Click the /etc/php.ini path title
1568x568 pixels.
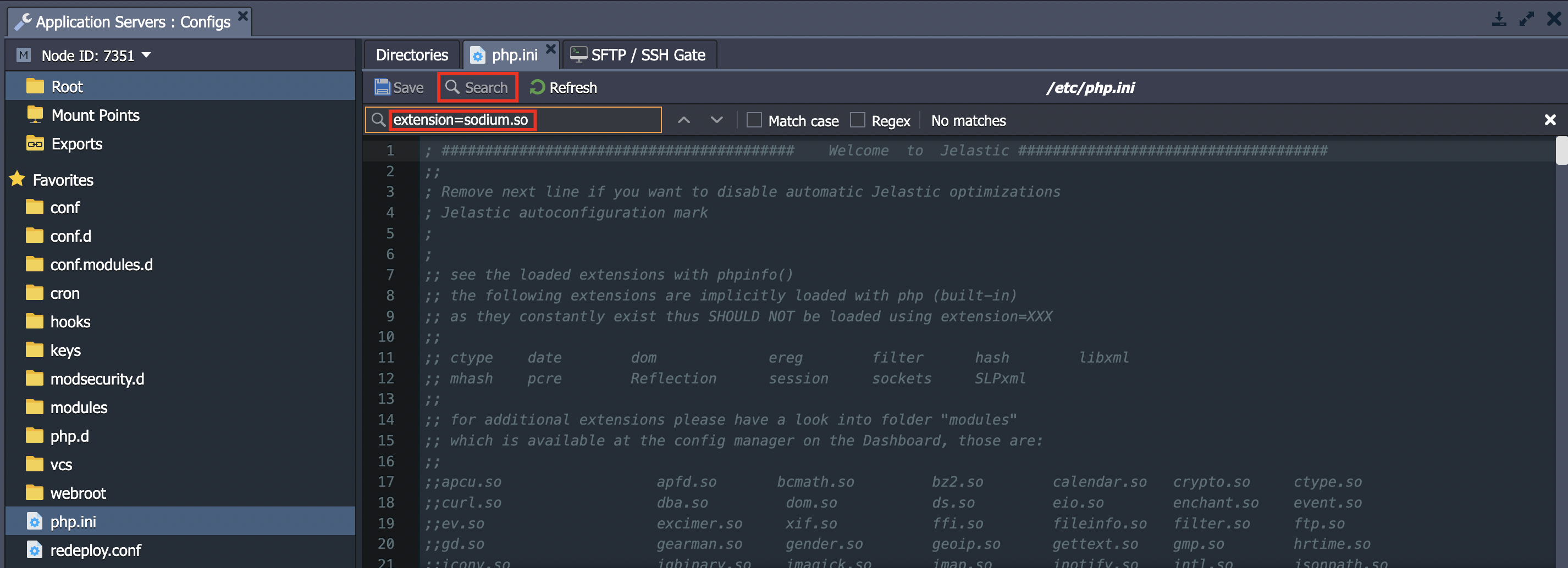[x=1090, y=87]
